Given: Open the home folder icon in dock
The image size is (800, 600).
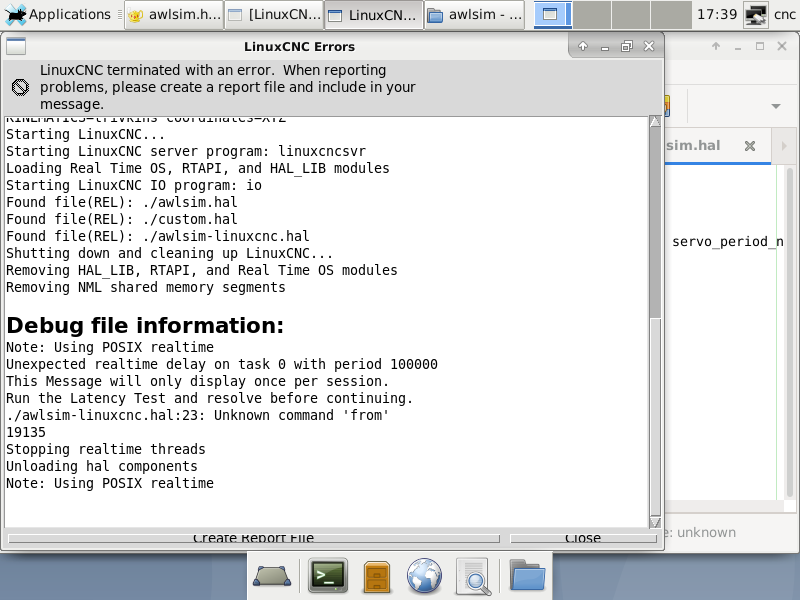Looking at the screenshot, I should click(527, 576).
